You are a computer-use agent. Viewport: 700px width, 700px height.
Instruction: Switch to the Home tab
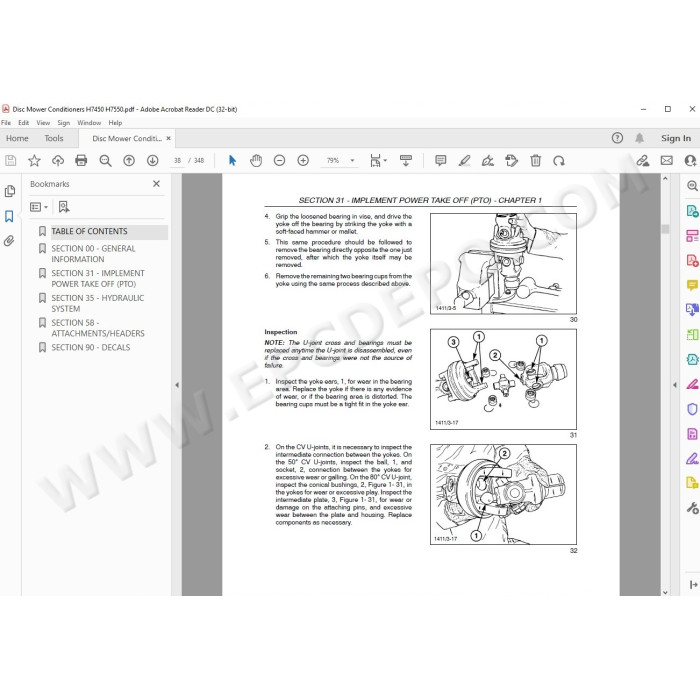[x=17, y=138]
